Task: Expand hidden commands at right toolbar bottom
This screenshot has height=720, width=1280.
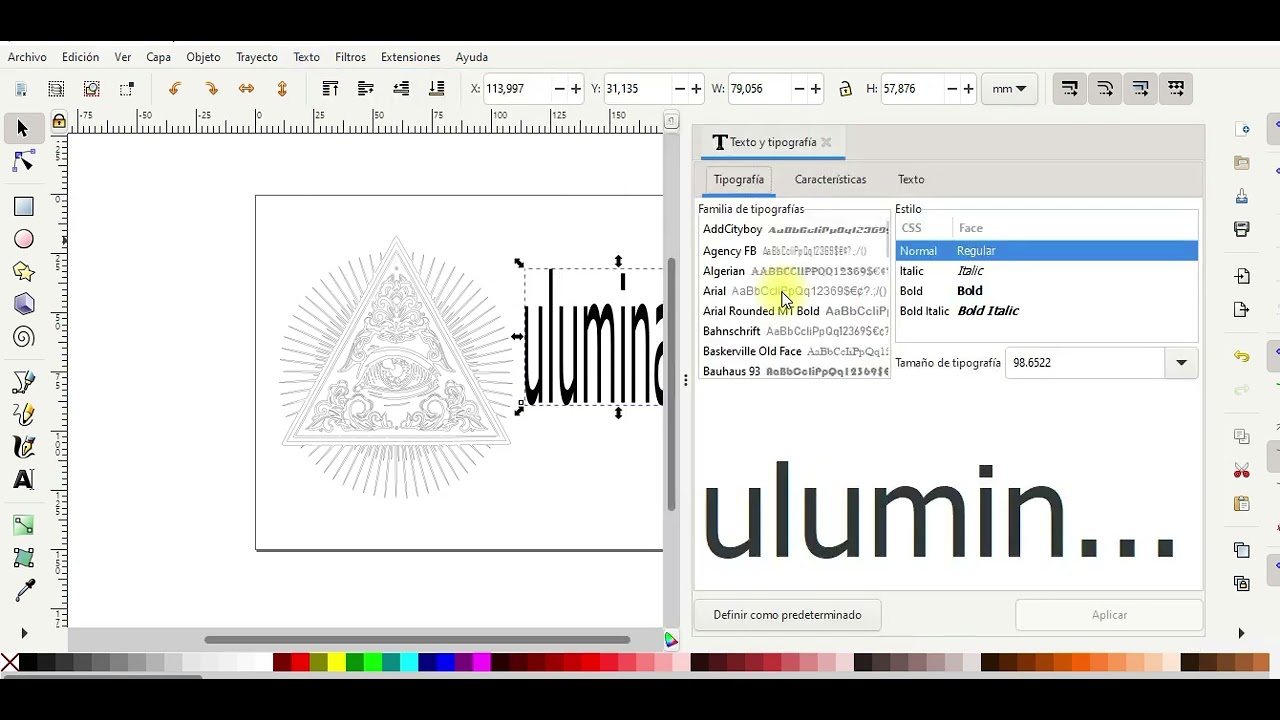Action: coord(1241,633)
